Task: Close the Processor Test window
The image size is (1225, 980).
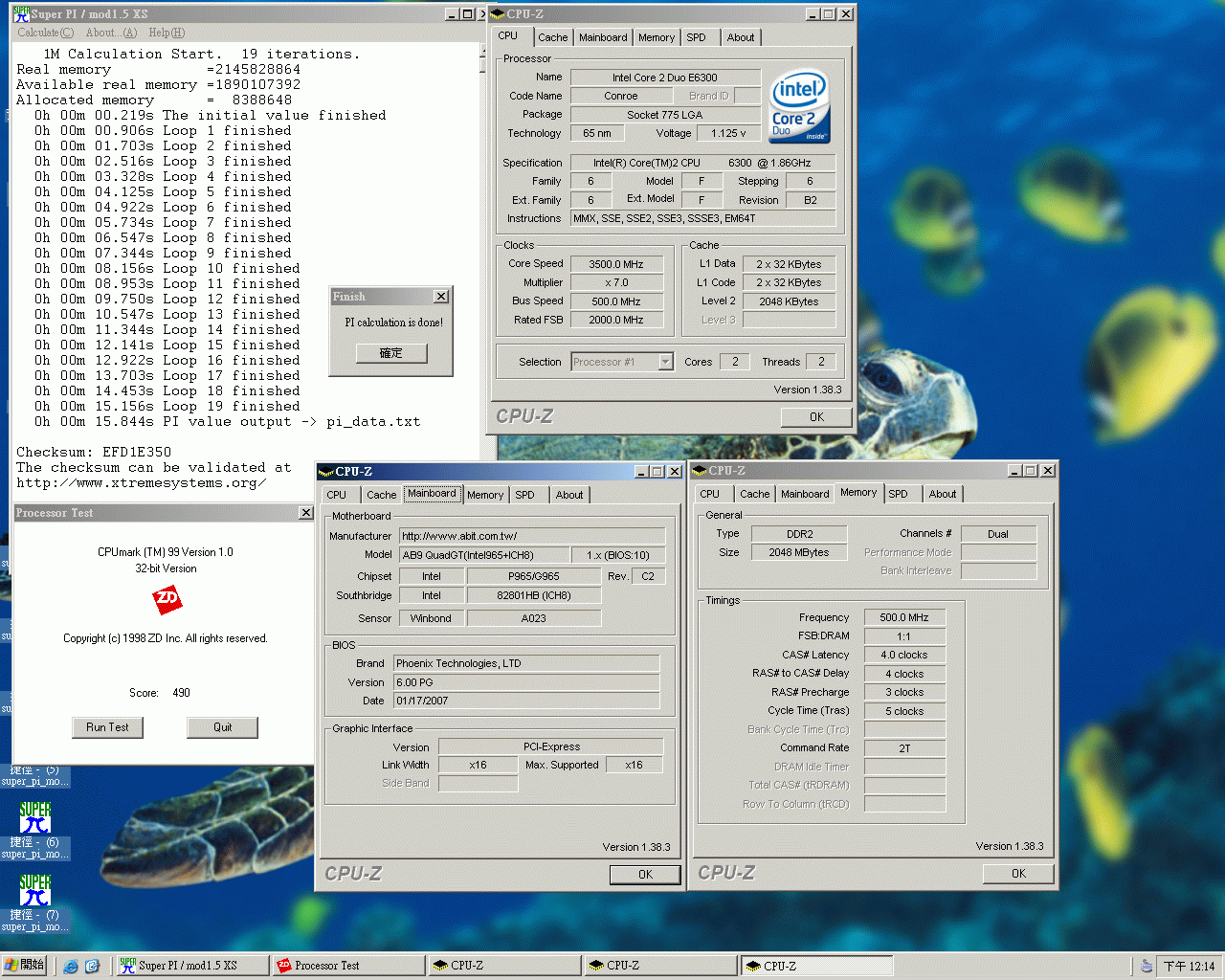Action: 306,513
